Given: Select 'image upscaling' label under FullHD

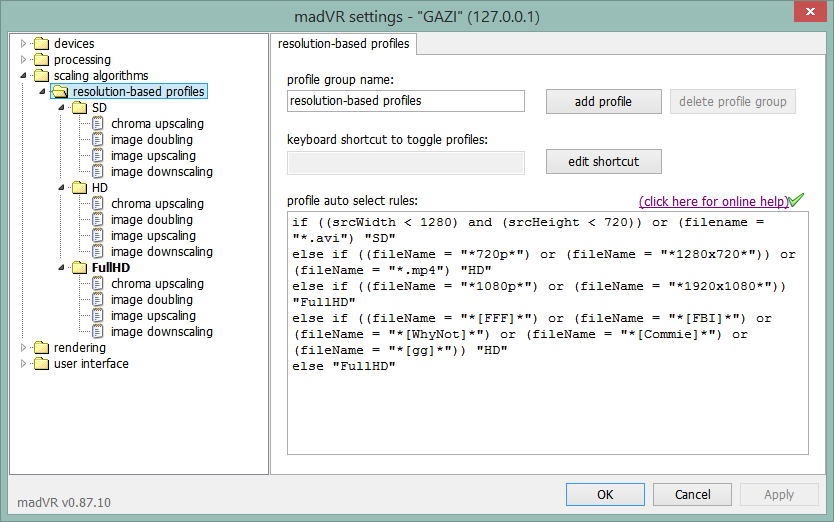Looking at the screenshot, I should click(153, 316).
